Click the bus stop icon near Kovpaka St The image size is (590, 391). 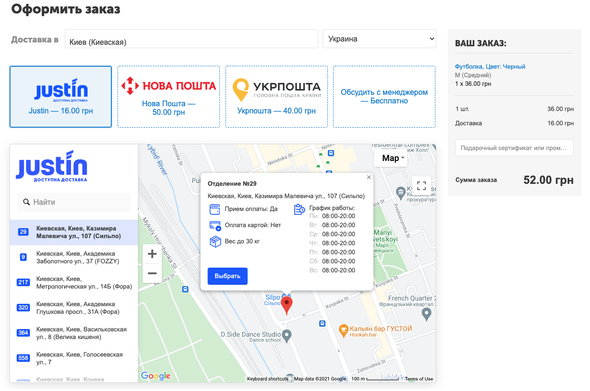pos(322,323)
